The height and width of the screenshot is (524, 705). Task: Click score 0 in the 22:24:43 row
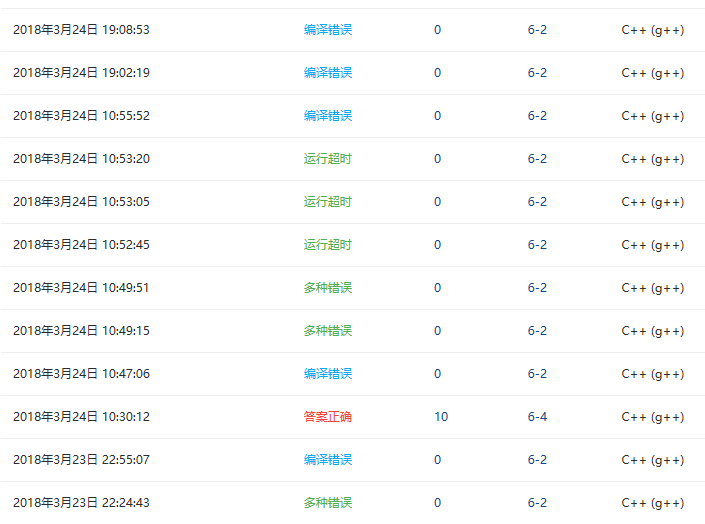pos(437,502)
